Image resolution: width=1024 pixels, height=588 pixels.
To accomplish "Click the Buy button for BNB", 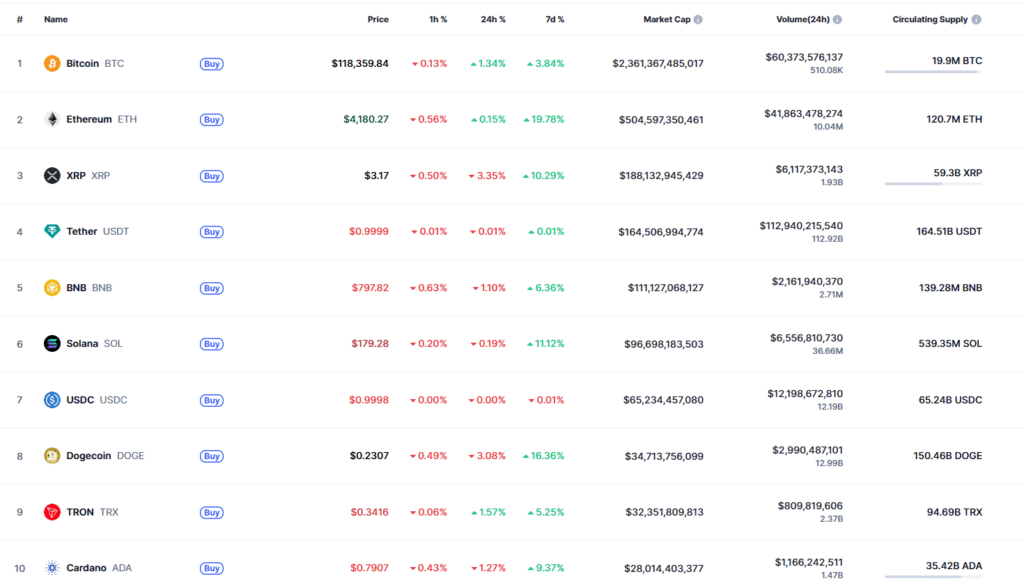I will [212, 288].
